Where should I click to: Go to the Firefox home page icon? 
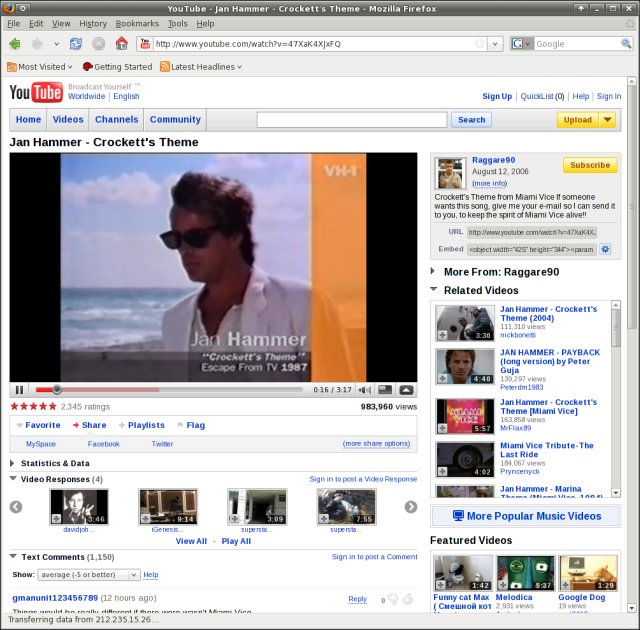121,44
